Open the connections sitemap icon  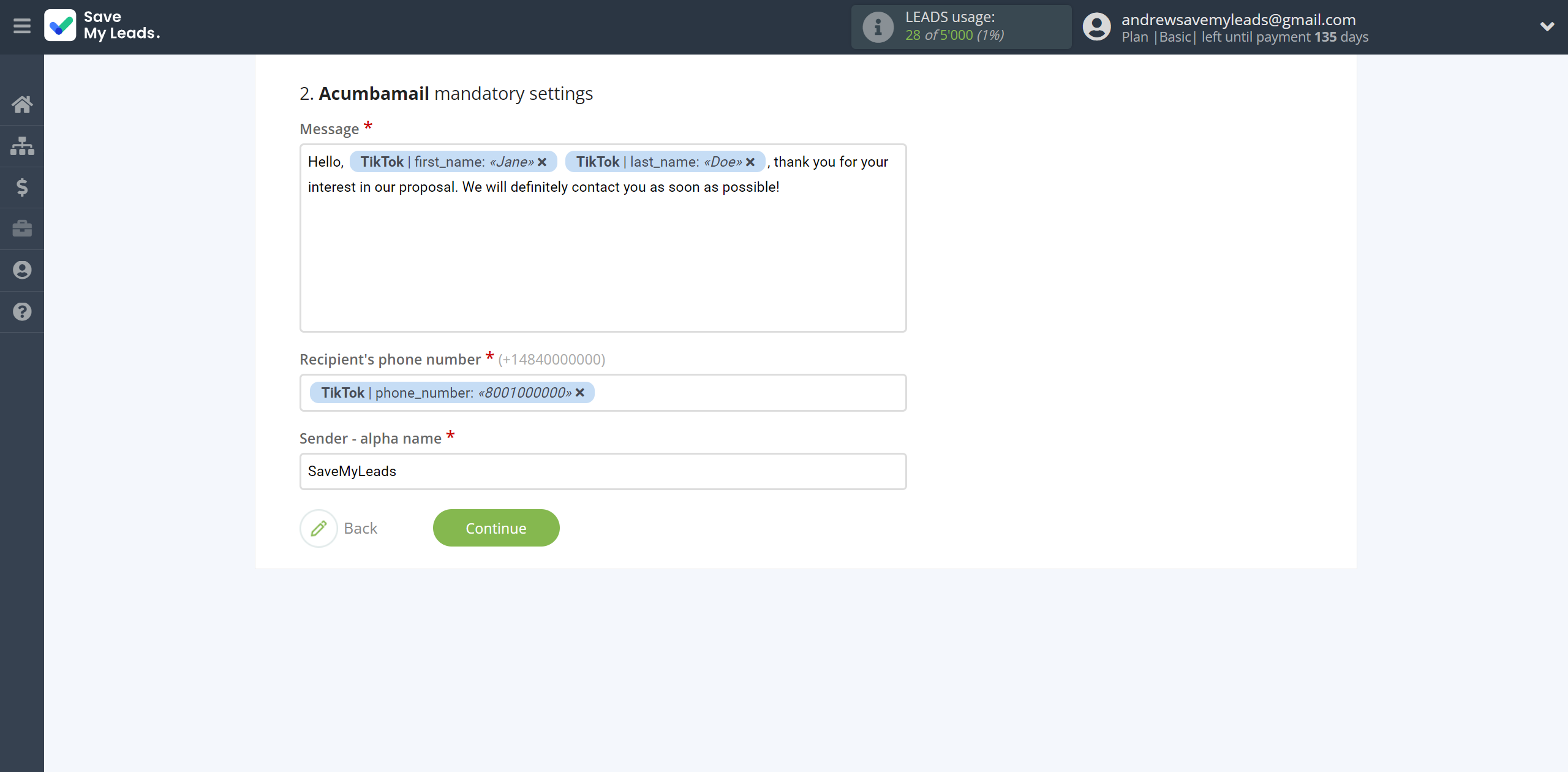[x=22, y=146]
